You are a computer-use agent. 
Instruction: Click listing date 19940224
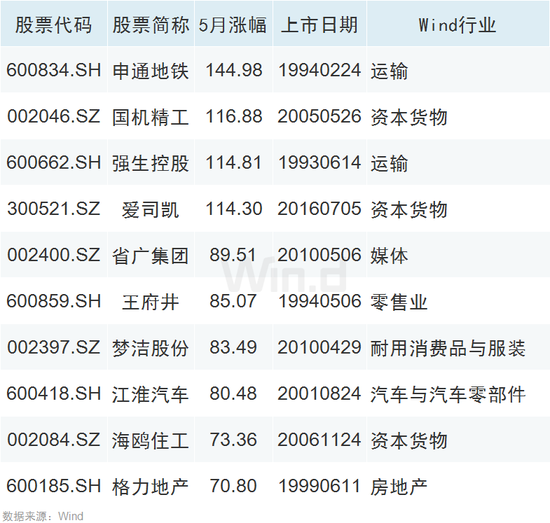(320, 70)
